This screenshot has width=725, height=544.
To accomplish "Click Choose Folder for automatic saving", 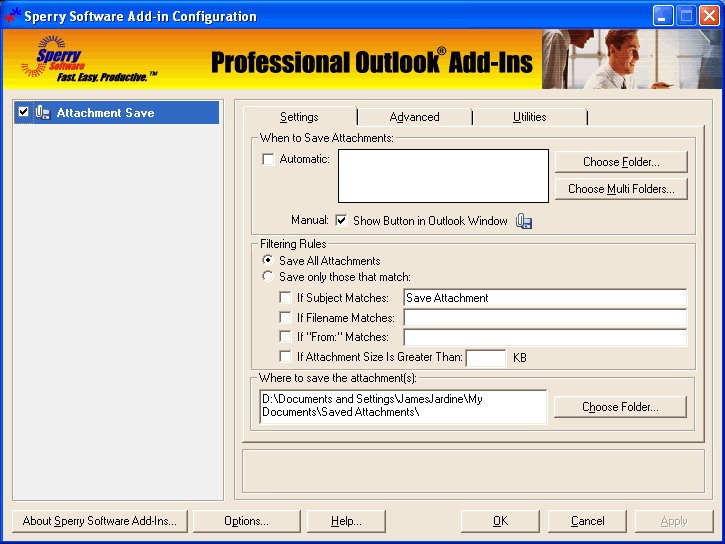I will click(x=621, y=162).
